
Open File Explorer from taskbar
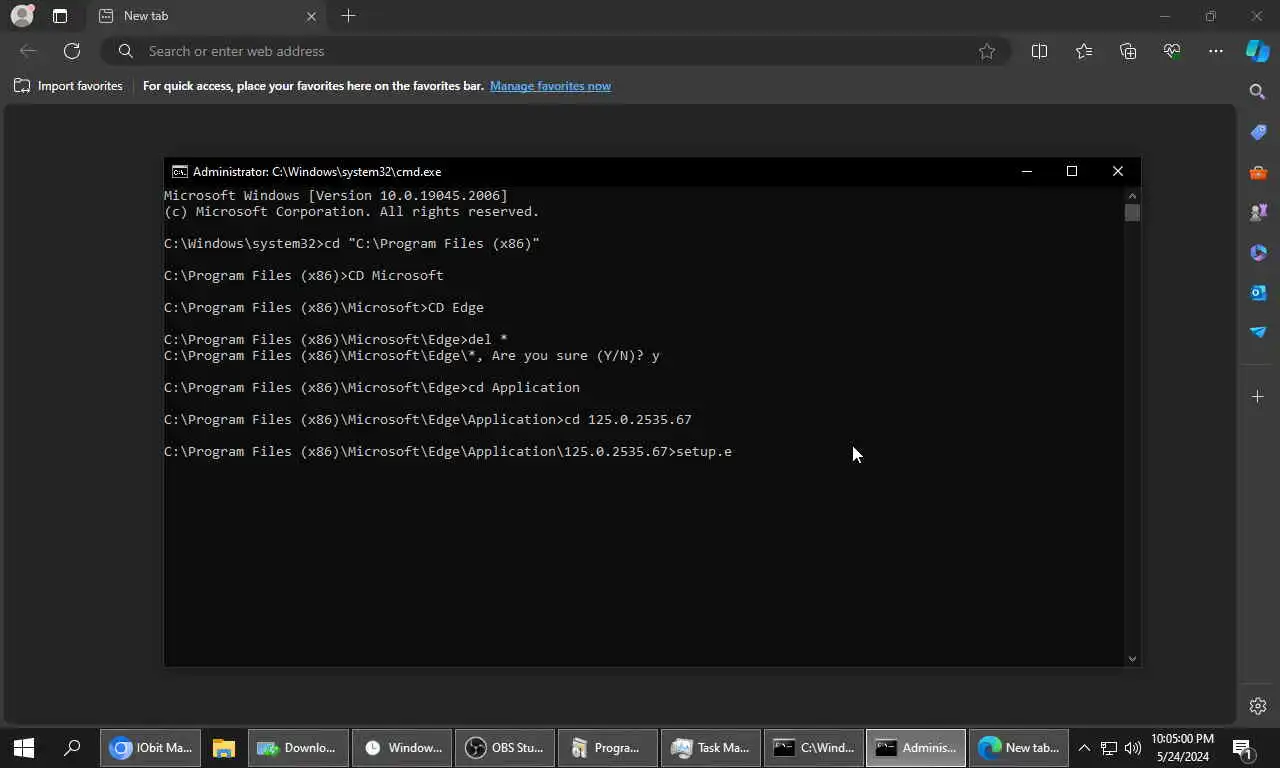(x=223, y=747)
